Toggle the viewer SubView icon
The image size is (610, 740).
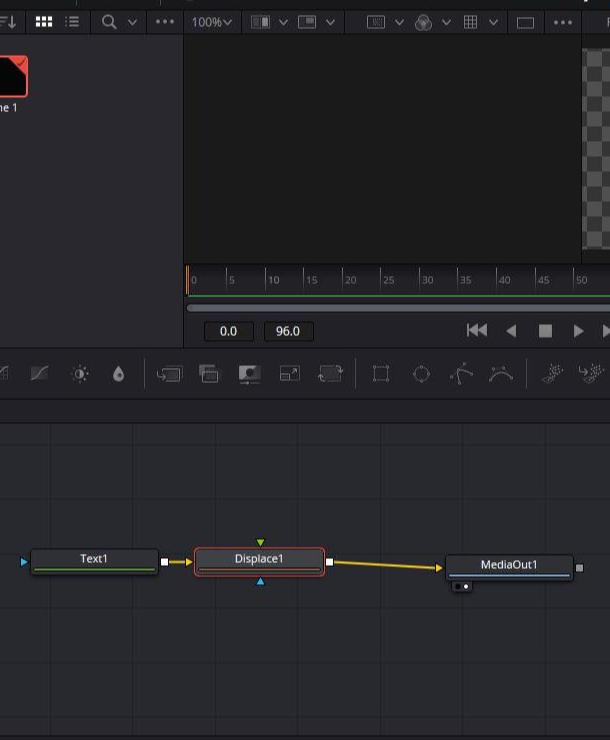[x=307, y=22]
